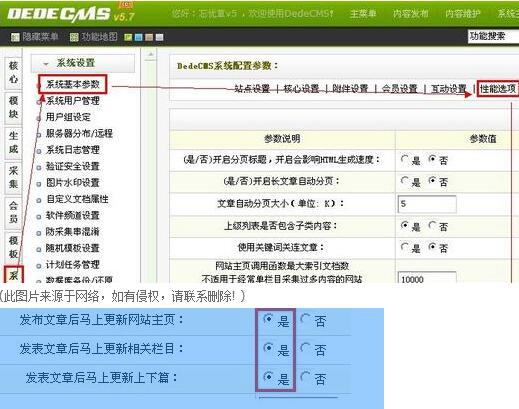Open 系统基本参数 in the menu
Image resolution: width=519 pixels, height=409 pixels.
tap(73, 84)
